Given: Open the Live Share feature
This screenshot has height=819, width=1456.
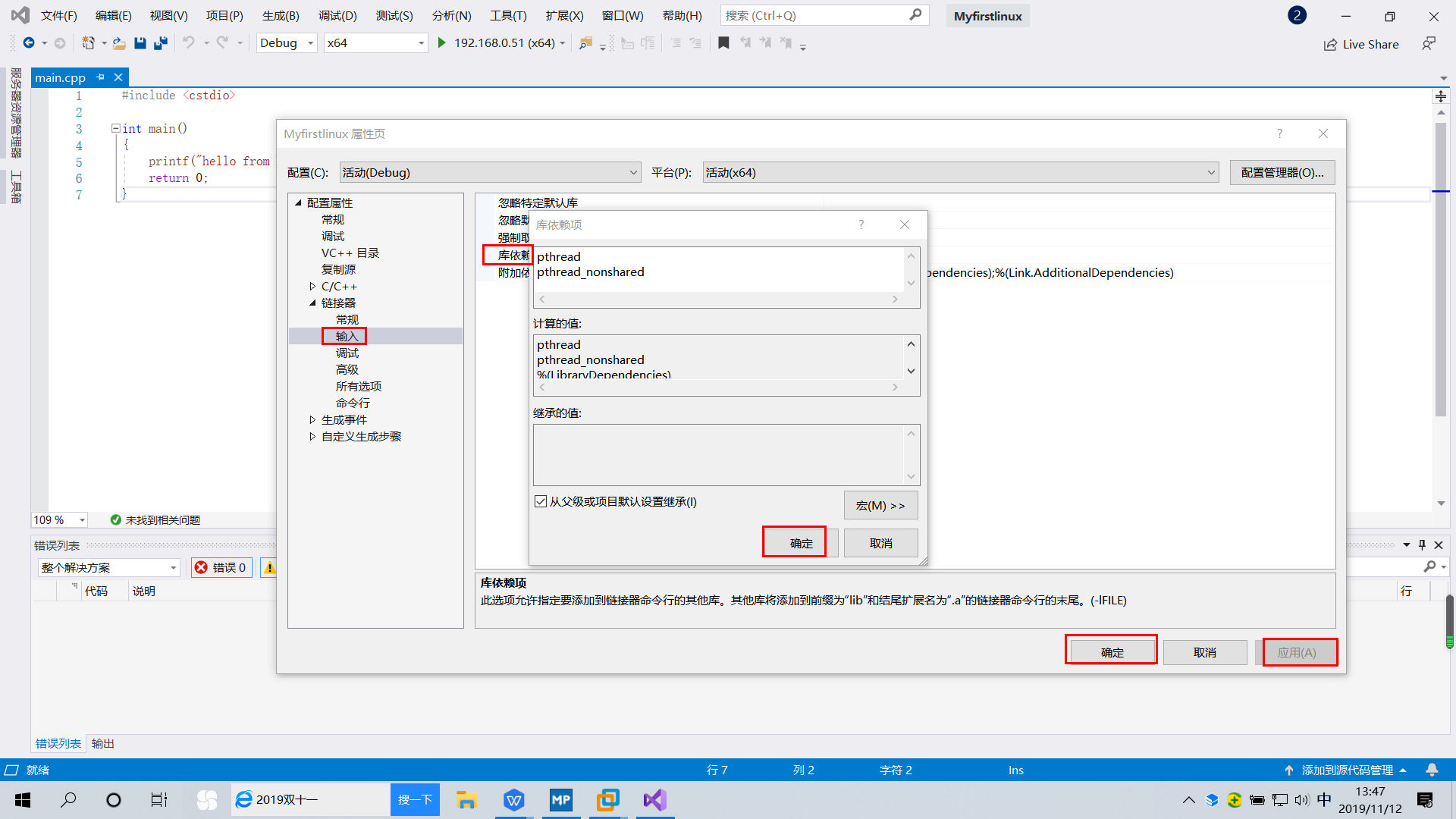Looking at the screenshot, I should (x=1361, y=44).
